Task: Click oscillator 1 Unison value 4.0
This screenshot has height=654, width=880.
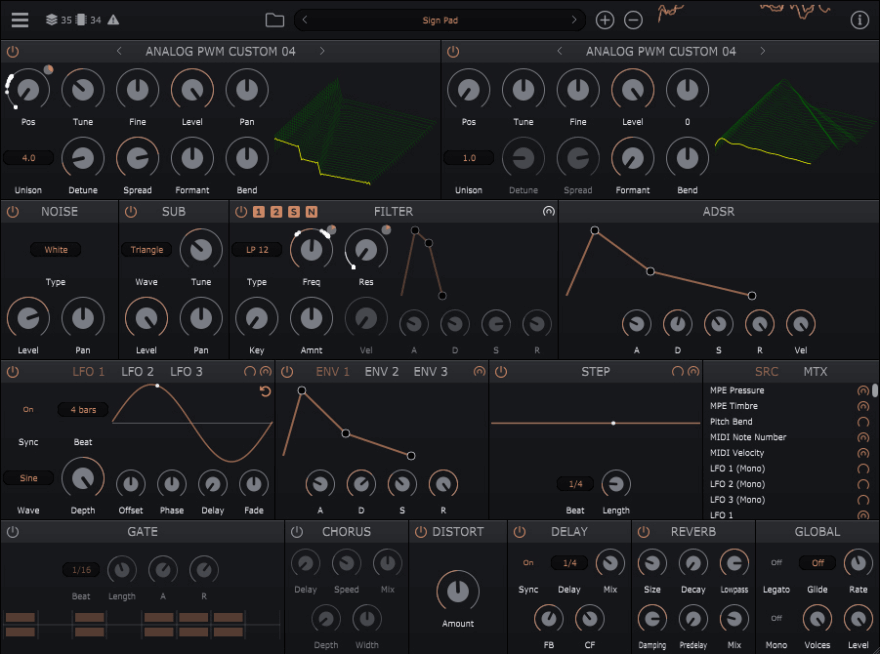Action: coord(29,158)
